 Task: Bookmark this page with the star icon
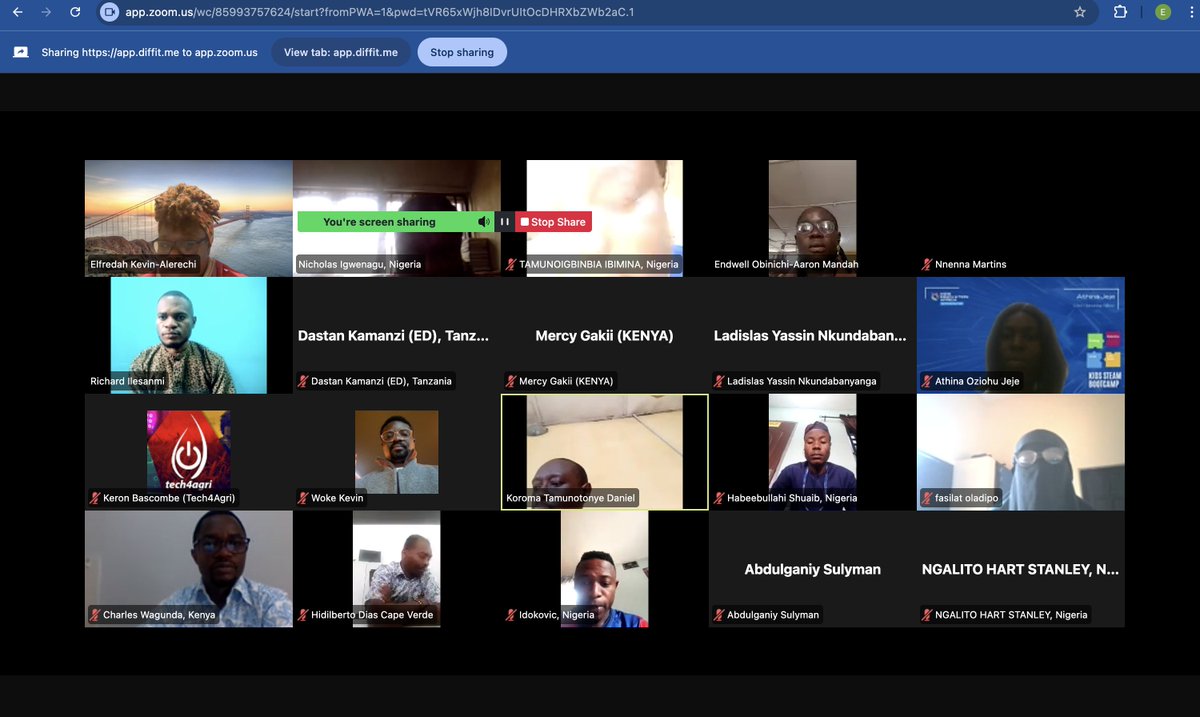click(x=1080, y=12)
